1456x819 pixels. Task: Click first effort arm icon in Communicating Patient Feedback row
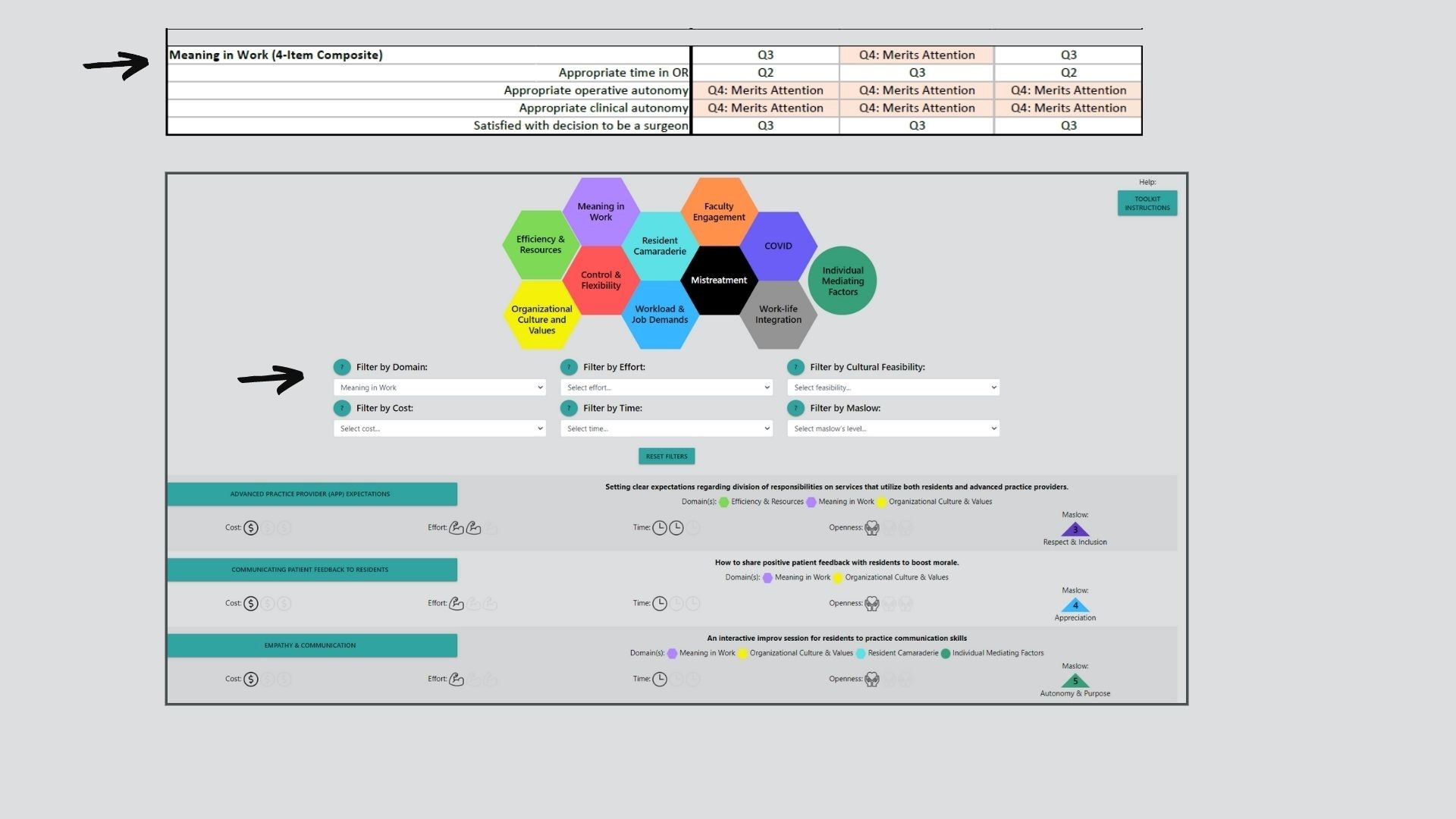[457, 604]
